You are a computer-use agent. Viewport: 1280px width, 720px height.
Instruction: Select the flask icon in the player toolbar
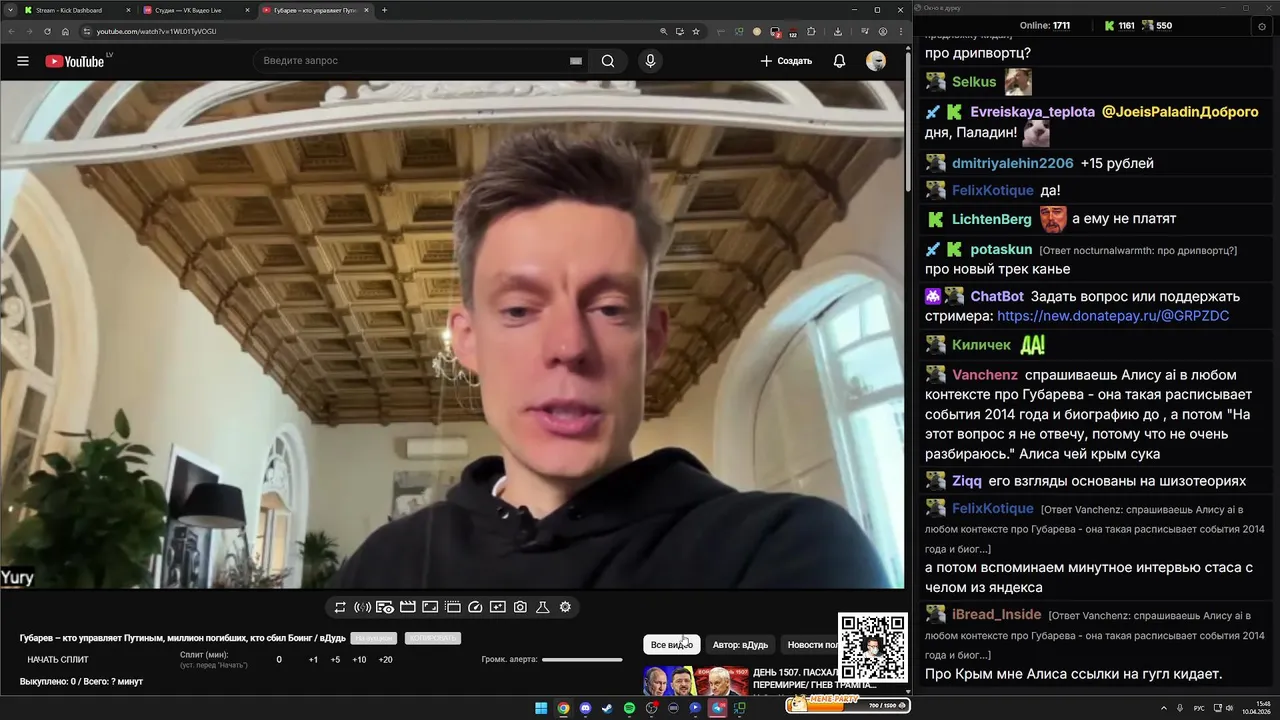point(543,607)
